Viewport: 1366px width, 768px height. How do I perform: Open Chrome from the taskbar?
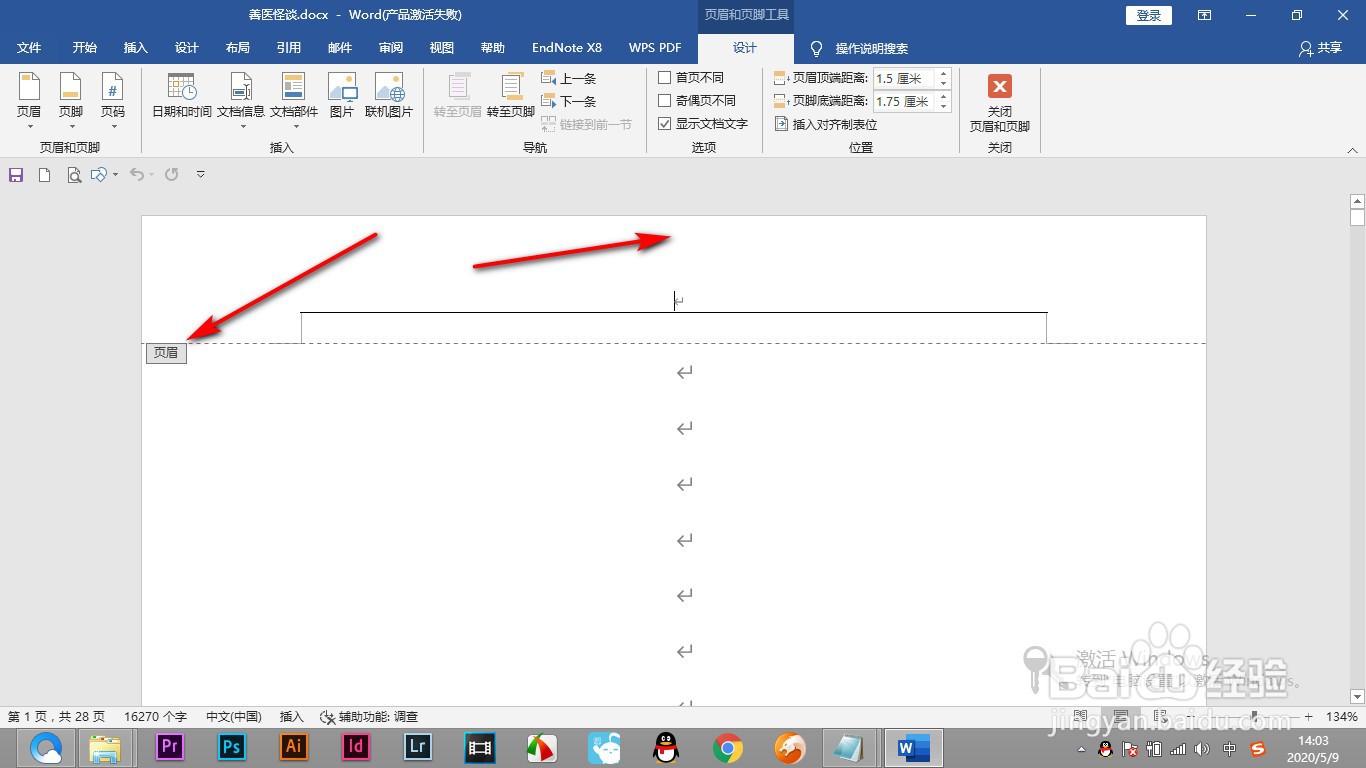(728, 747)
